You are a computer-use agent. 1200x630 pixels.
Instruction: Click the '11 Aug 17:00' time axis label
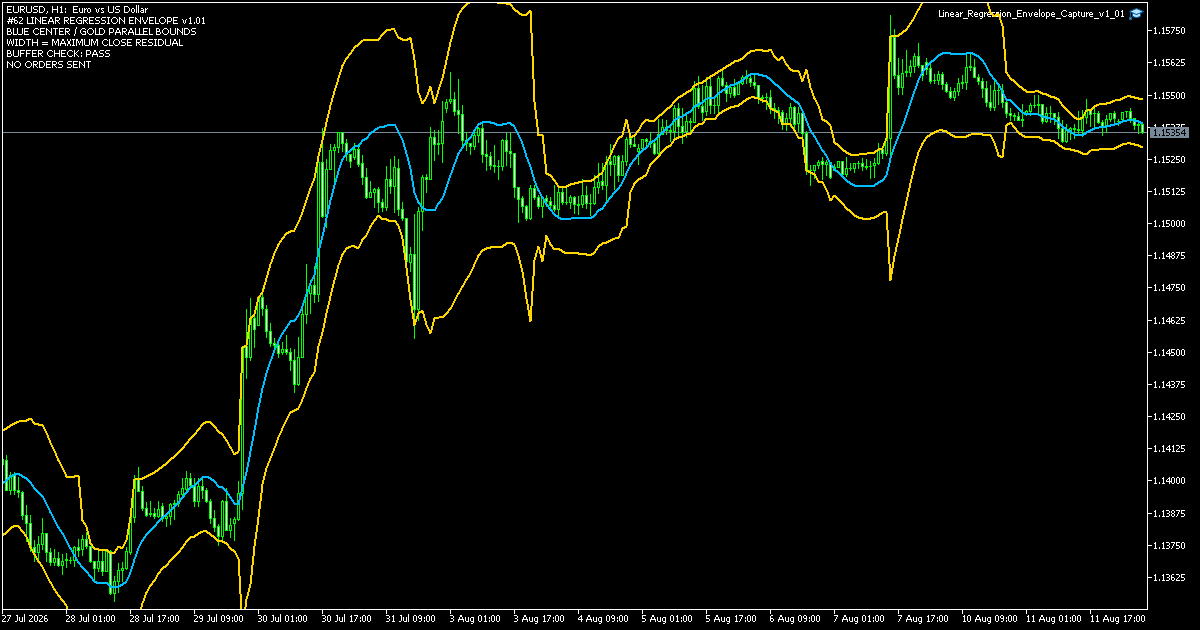(1117, 618)
